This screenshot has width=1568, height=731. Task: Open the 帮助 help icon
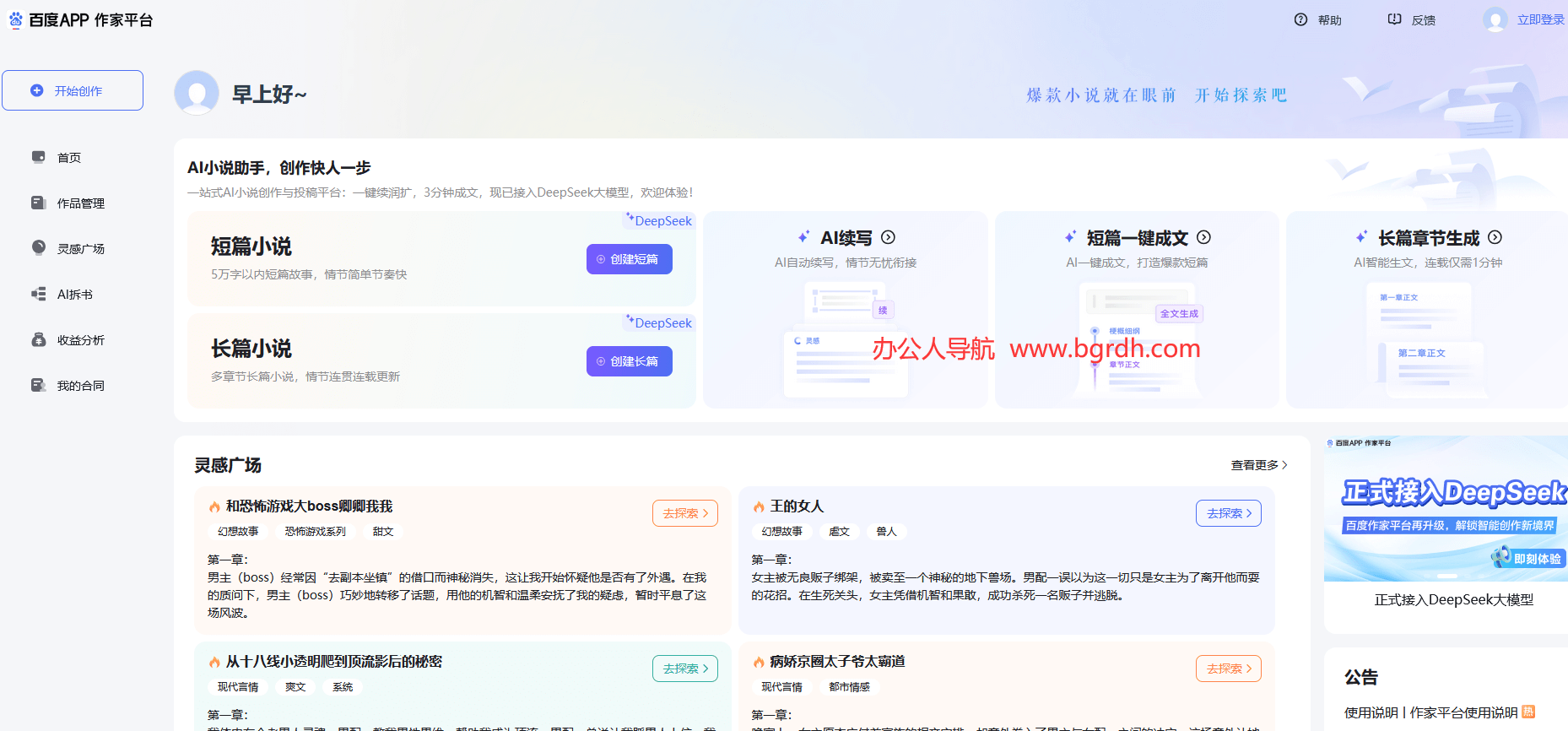[x=1300, y=19]
